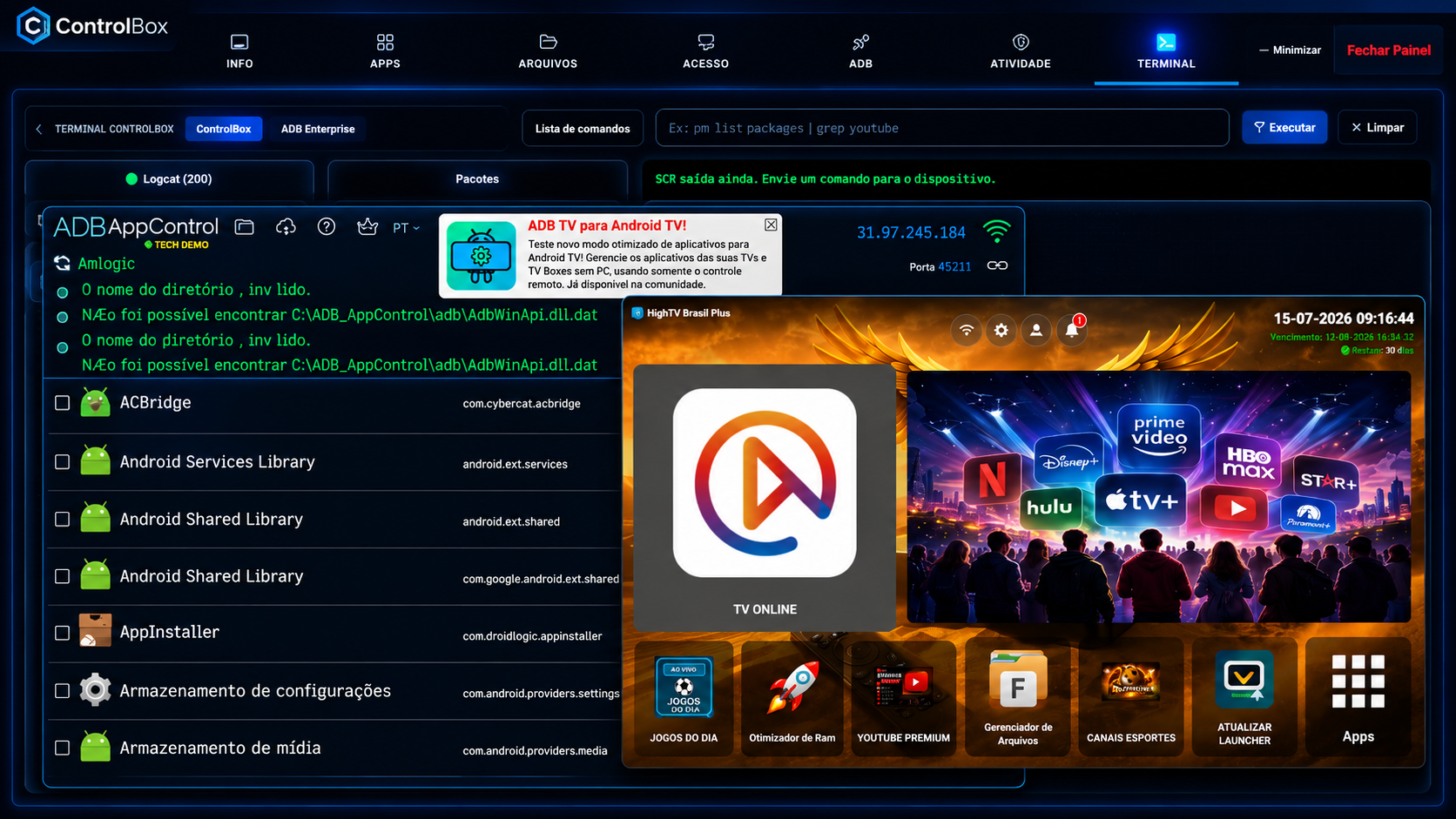Image resolution: width=1456 pixels, height=819 pixels.
Task: Open Lista de comandos
Action: pyautogui.click(x=583, y=128)
